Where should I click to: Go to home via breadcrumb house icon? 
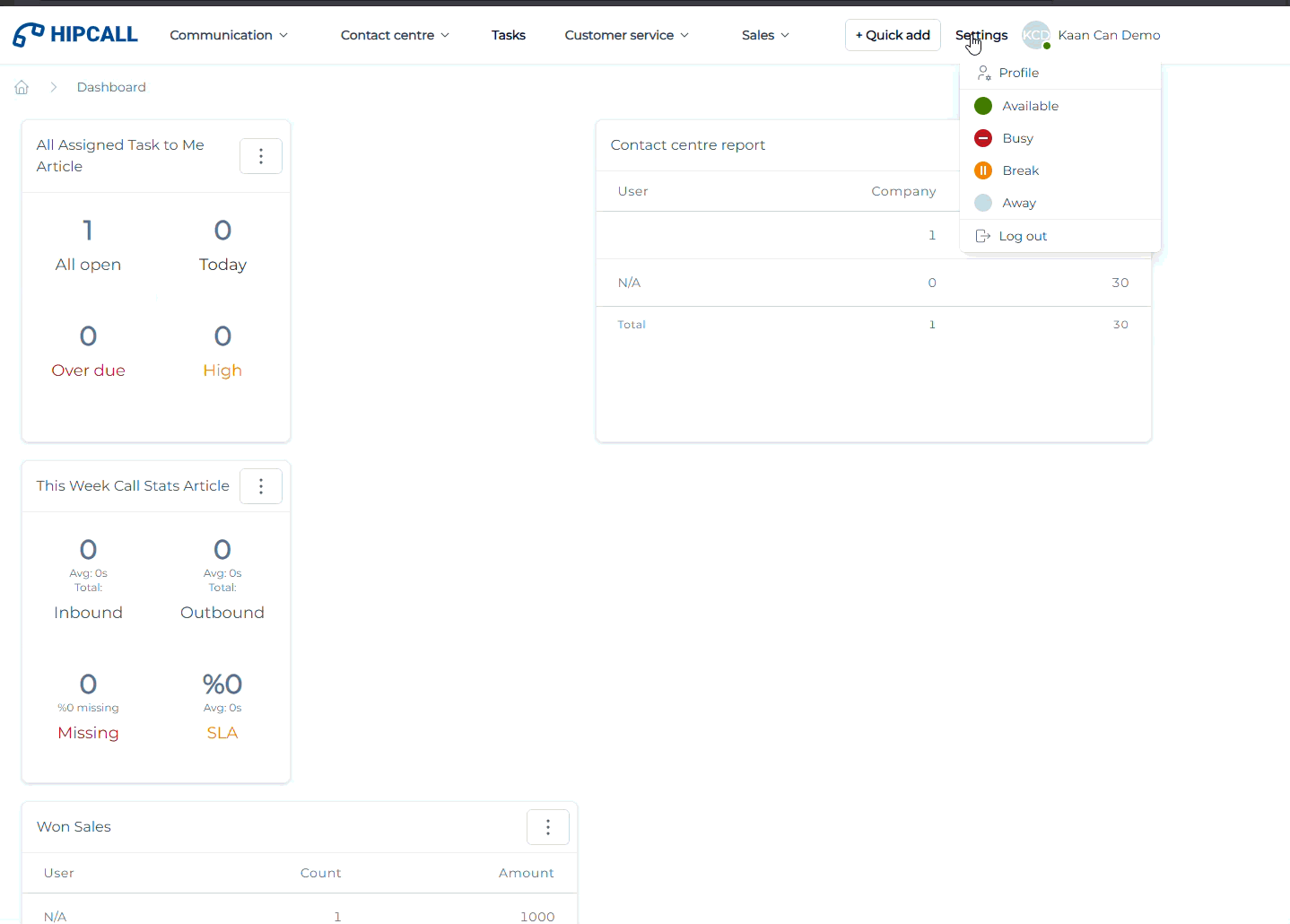22,87
